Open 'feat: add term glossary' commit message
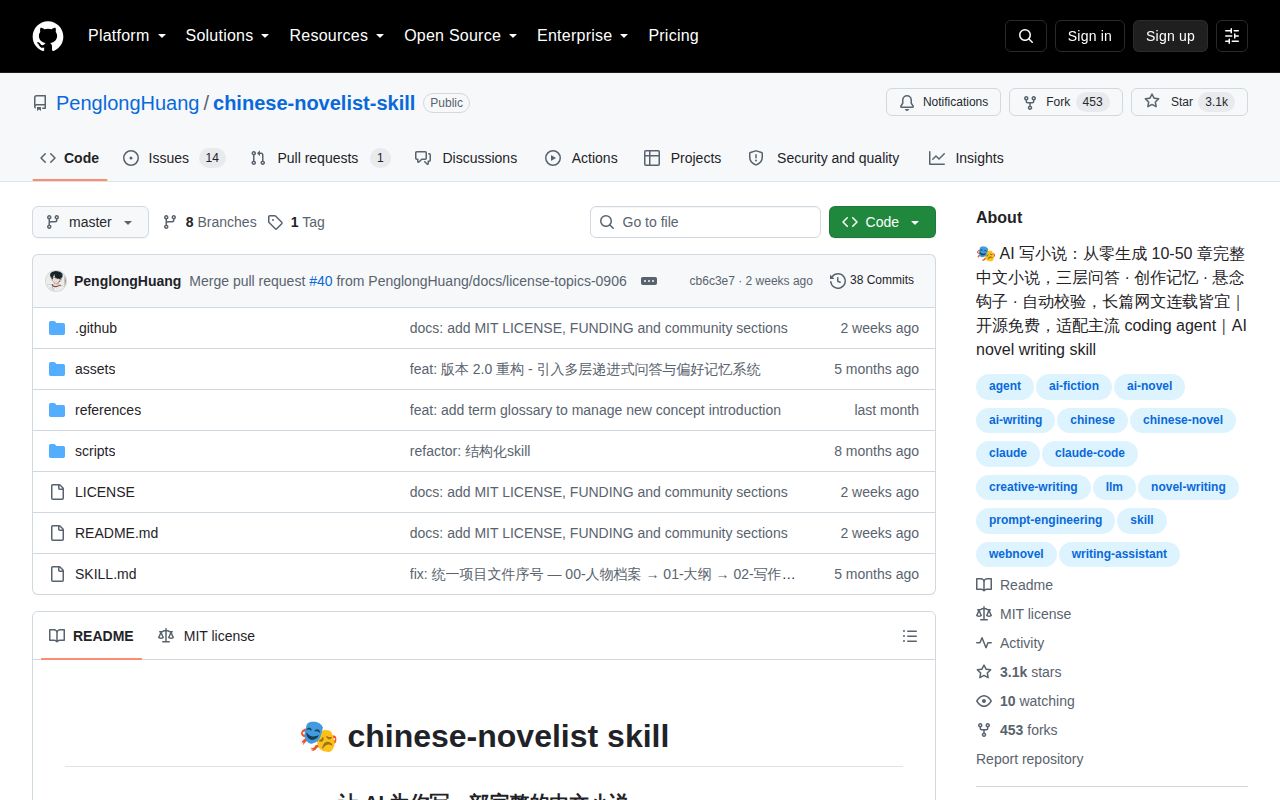 click(x=595, y=410)
